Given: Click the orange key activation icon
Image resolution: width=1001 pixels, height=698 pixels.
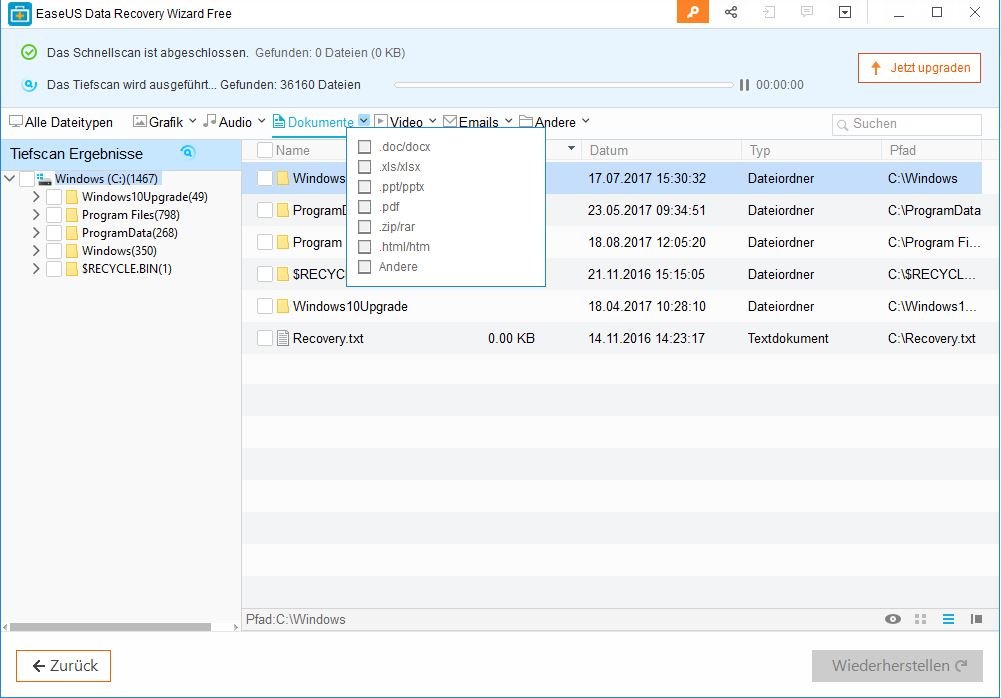Looking at the screenshot, I should (692, 12).
